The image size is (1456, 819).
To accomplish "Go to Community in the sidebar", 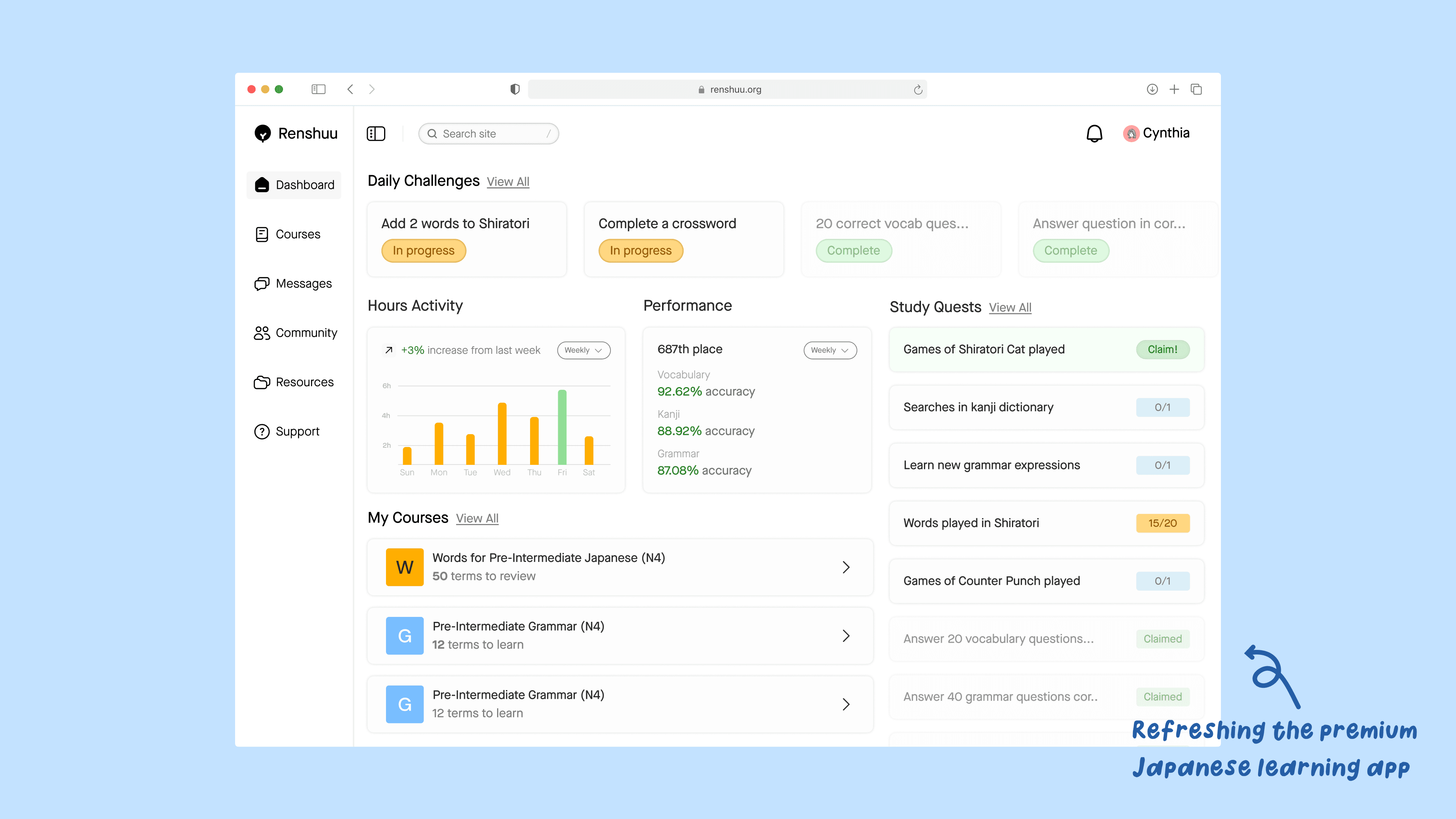I will 306,333.
